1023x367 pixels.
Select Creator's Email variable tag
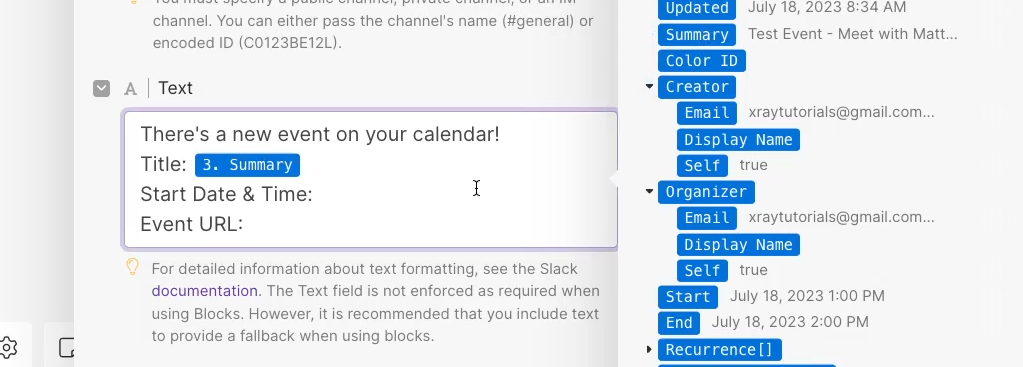tap(707, 113)
